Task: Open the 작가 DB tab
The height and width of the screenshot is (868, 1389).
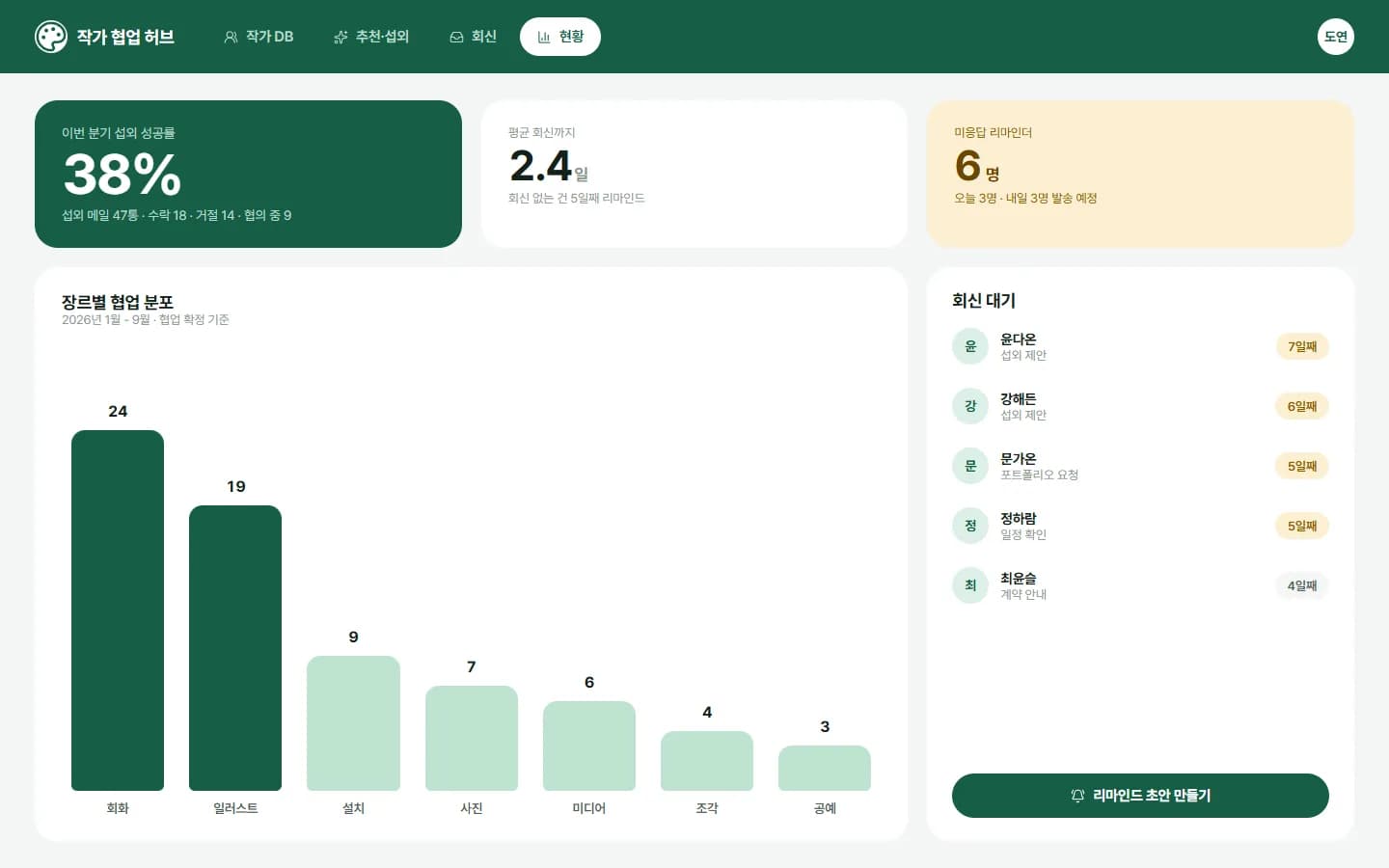Action: pyautogui.click(x=259, y=37)
